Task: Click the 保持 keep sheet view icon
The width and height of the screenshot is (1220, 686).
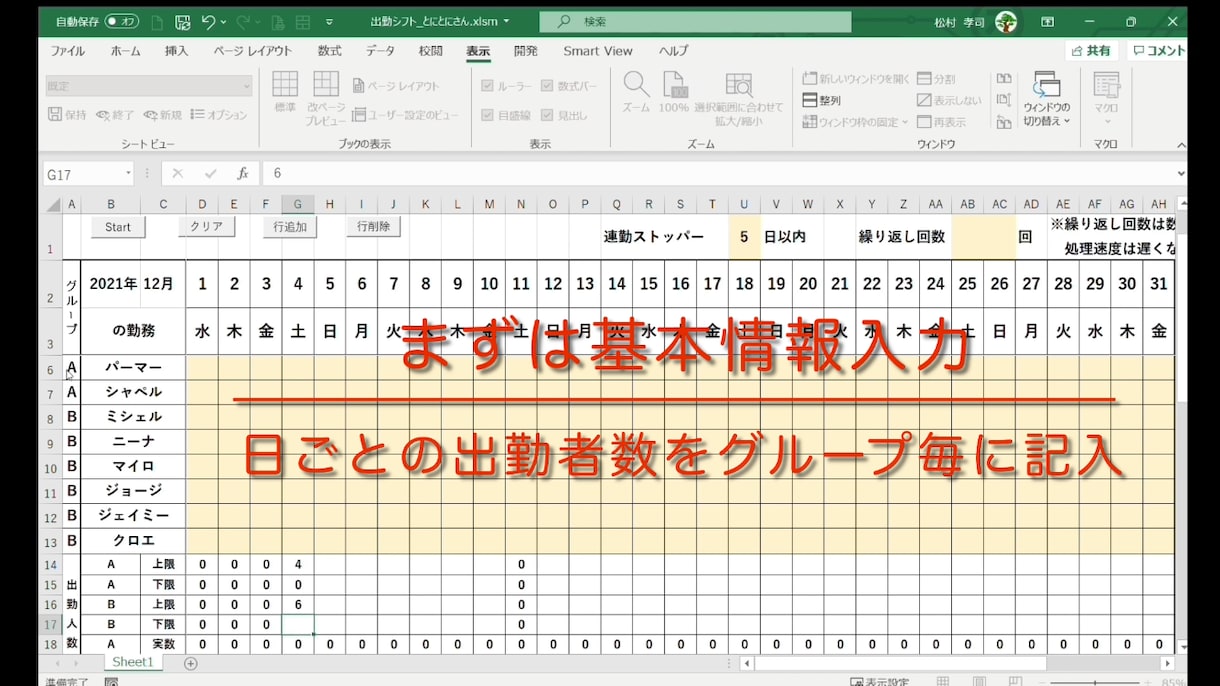Action: [x=67, y=115]
